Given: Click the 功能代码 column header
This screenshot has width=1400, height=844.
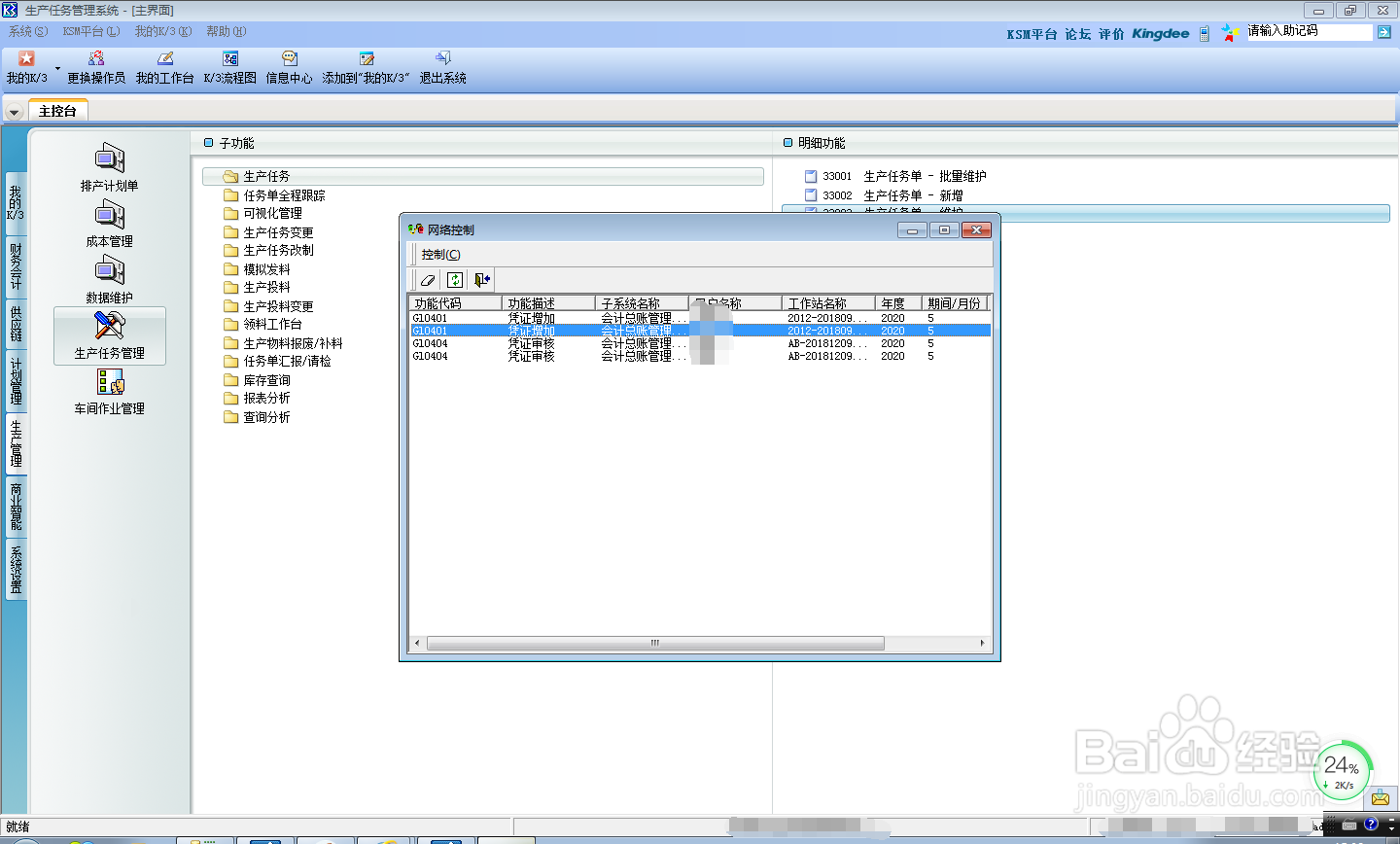Looking at the screenshot, I should click(455, 303).
